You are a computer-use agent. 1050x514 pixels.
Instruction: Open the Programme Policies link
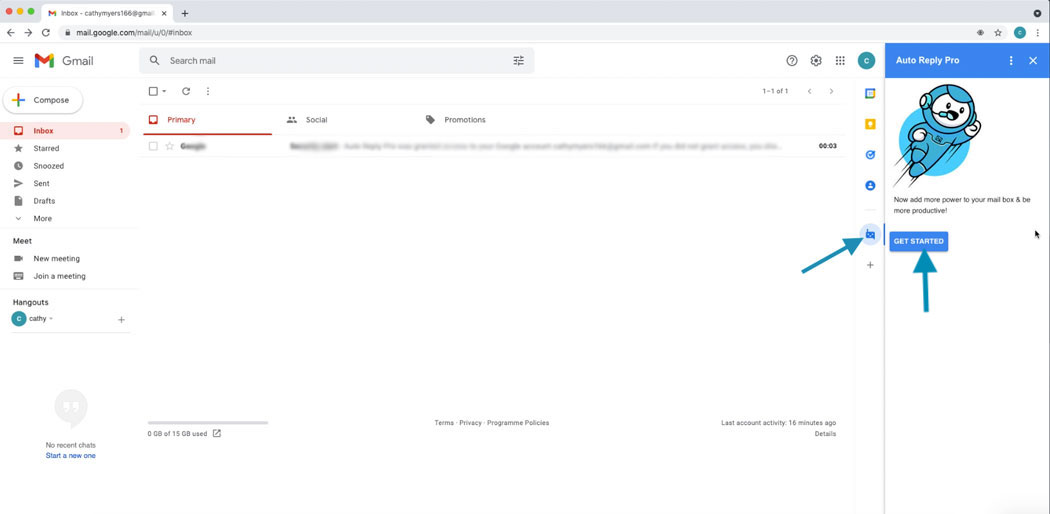[518, 423]
